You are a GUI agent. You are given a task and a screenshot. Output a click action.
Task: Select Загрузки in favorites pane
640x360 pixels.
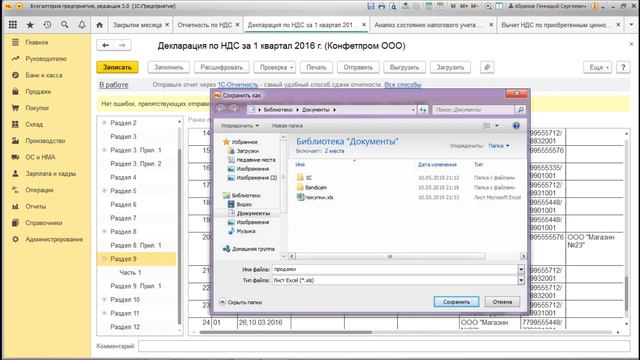coord(247,151)
